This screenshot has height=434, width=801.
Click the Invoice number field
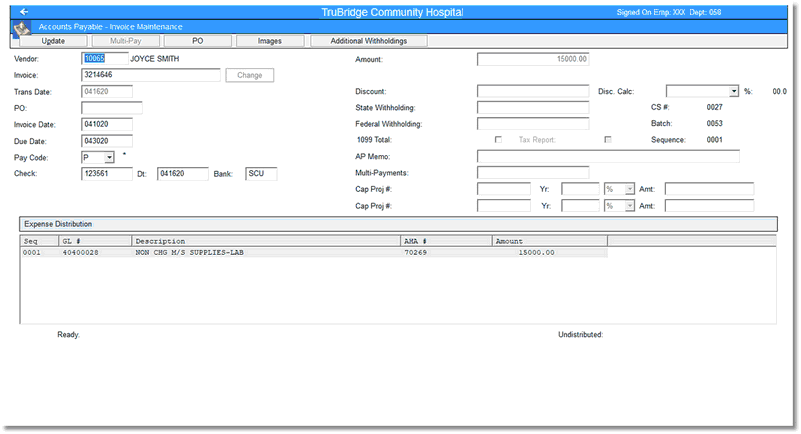coord(151,75)
